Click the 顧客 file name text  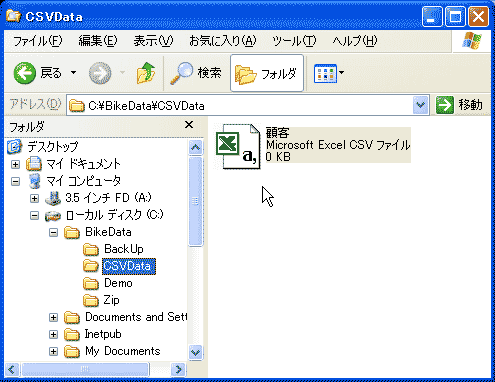pyautogui.click(x=277, y=133)
